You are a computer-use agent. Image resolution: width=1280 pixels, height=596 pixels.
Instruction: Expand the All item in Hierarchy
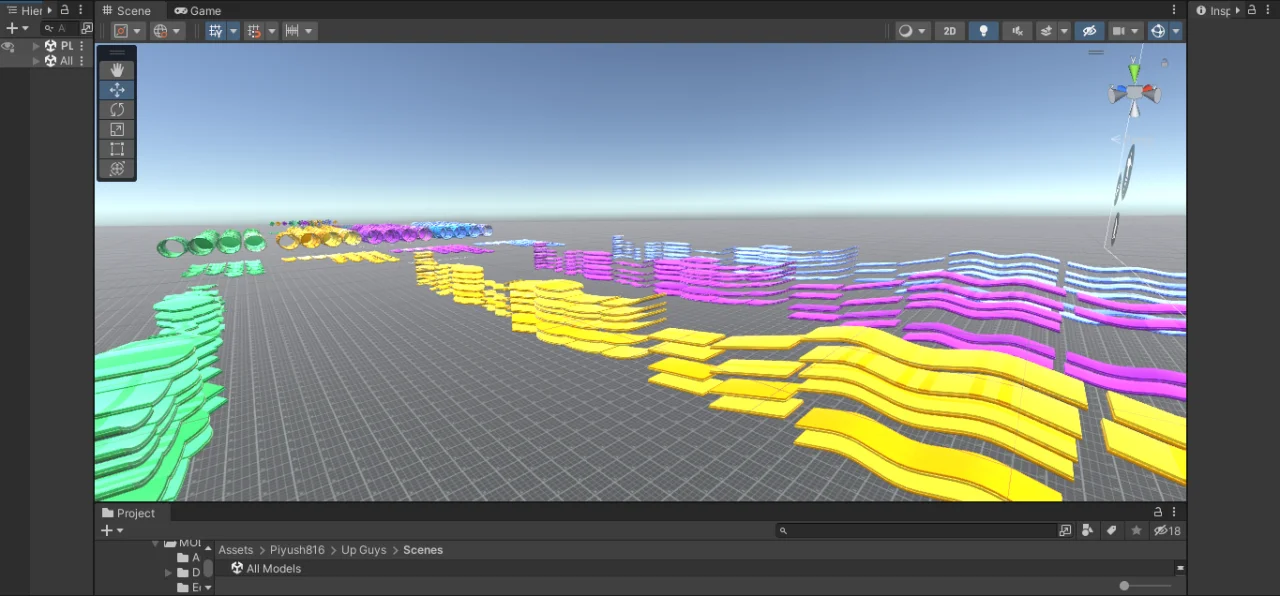[36, 61]
